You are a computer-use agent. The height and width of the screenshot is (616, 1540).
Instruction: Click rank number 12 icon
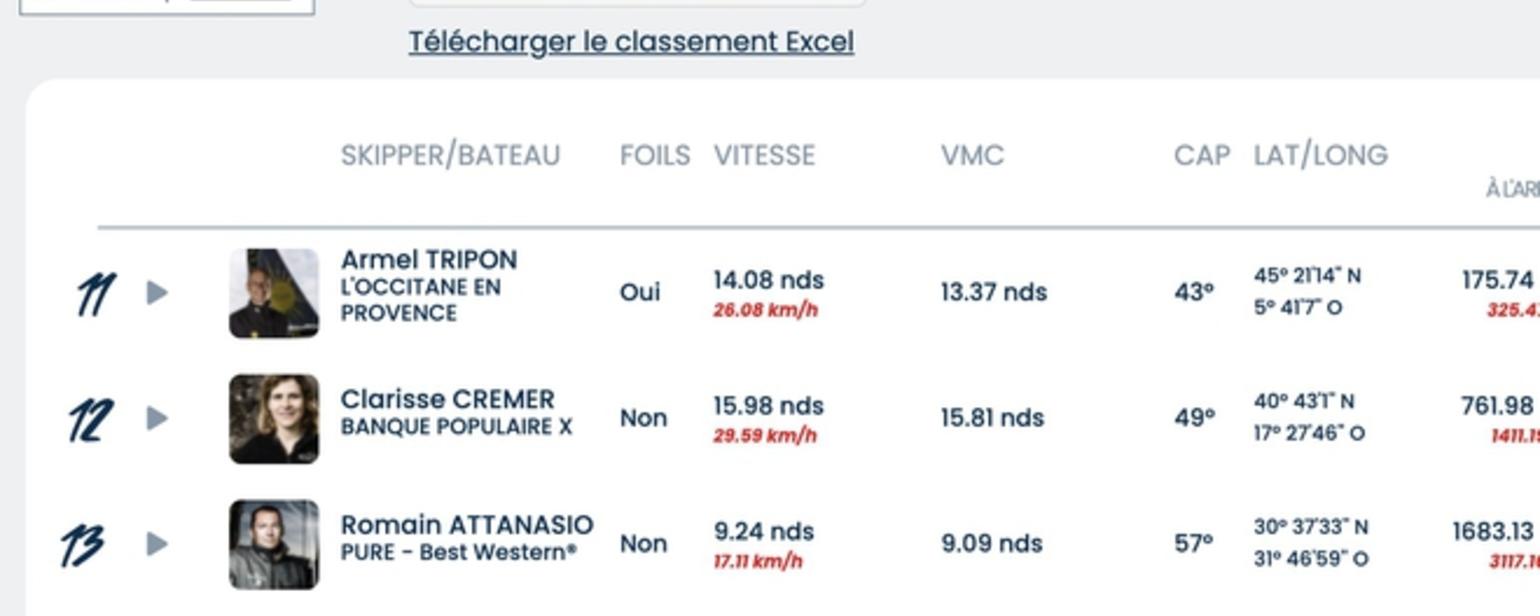coord(91,420)
